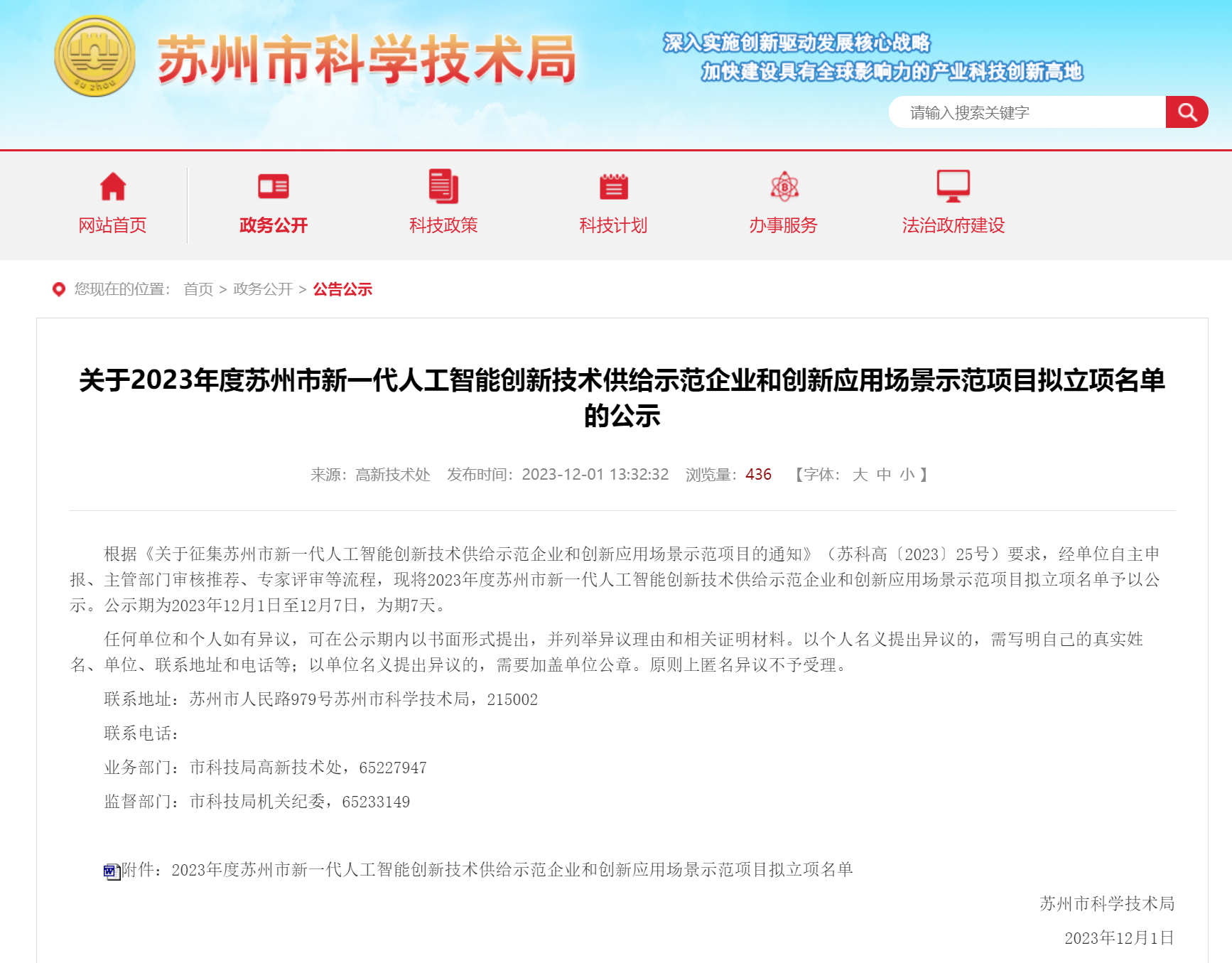Go to 首页 in the breadcrumb
Viewport: 1232px width, 963px height.
[198, 289]
